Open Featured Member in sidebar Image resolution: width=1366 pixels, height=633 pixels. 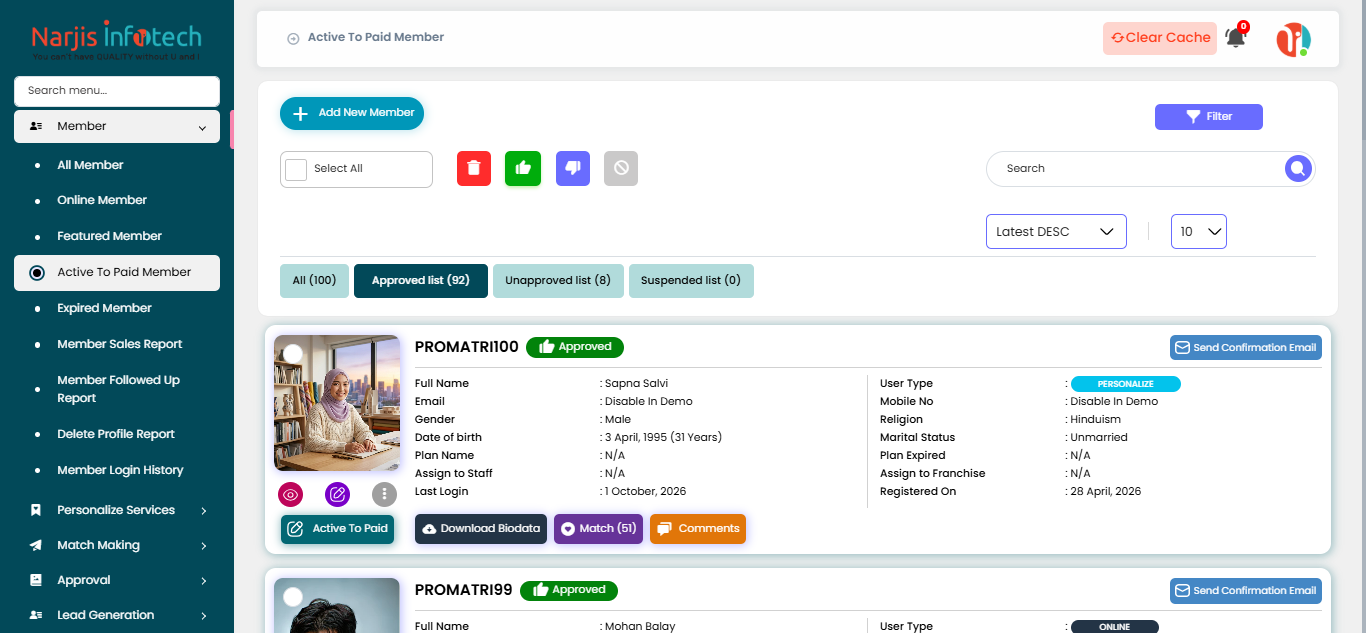pos(109,236)
